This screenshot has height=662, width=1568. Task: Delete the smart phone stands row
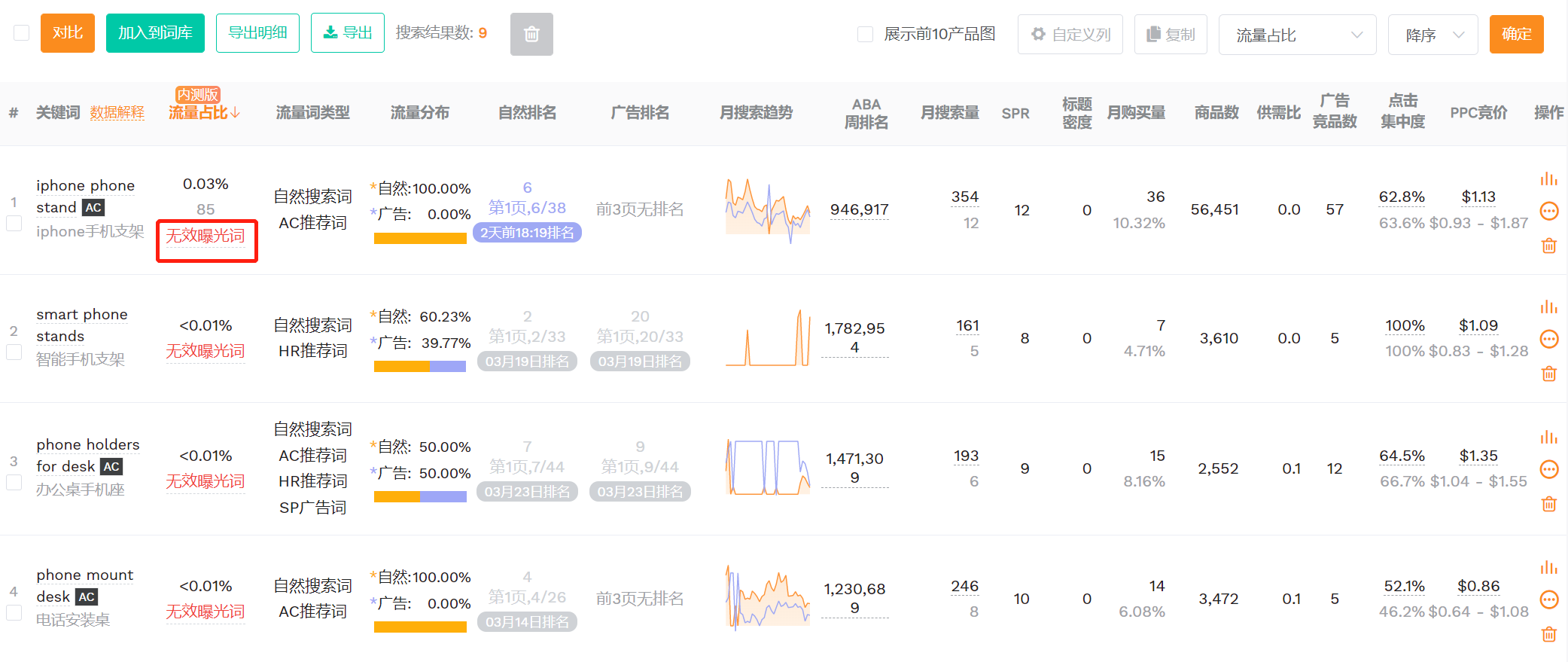click(1548, 374)
